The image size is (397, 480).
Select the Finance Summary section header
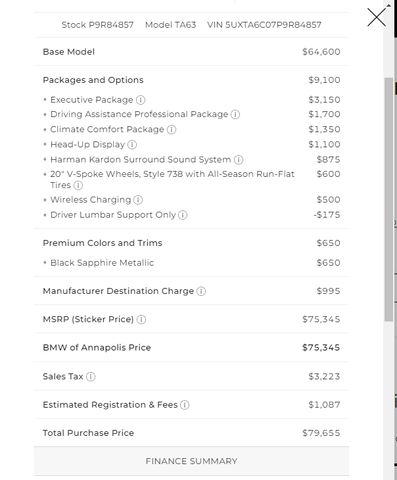191,461
